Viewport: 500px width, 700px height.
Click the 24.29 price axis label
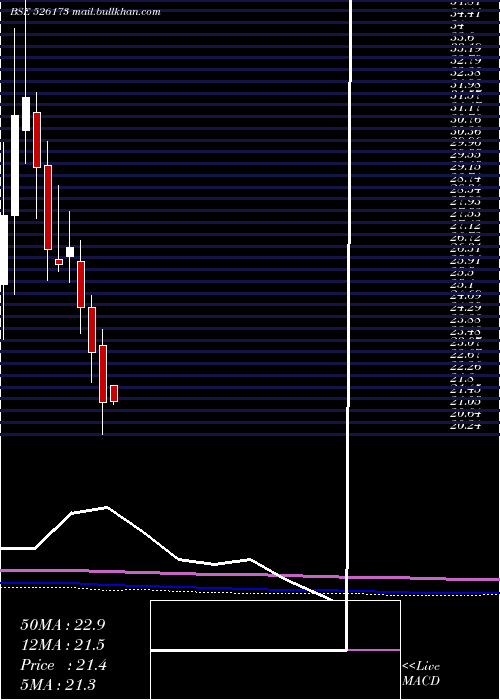466,308
